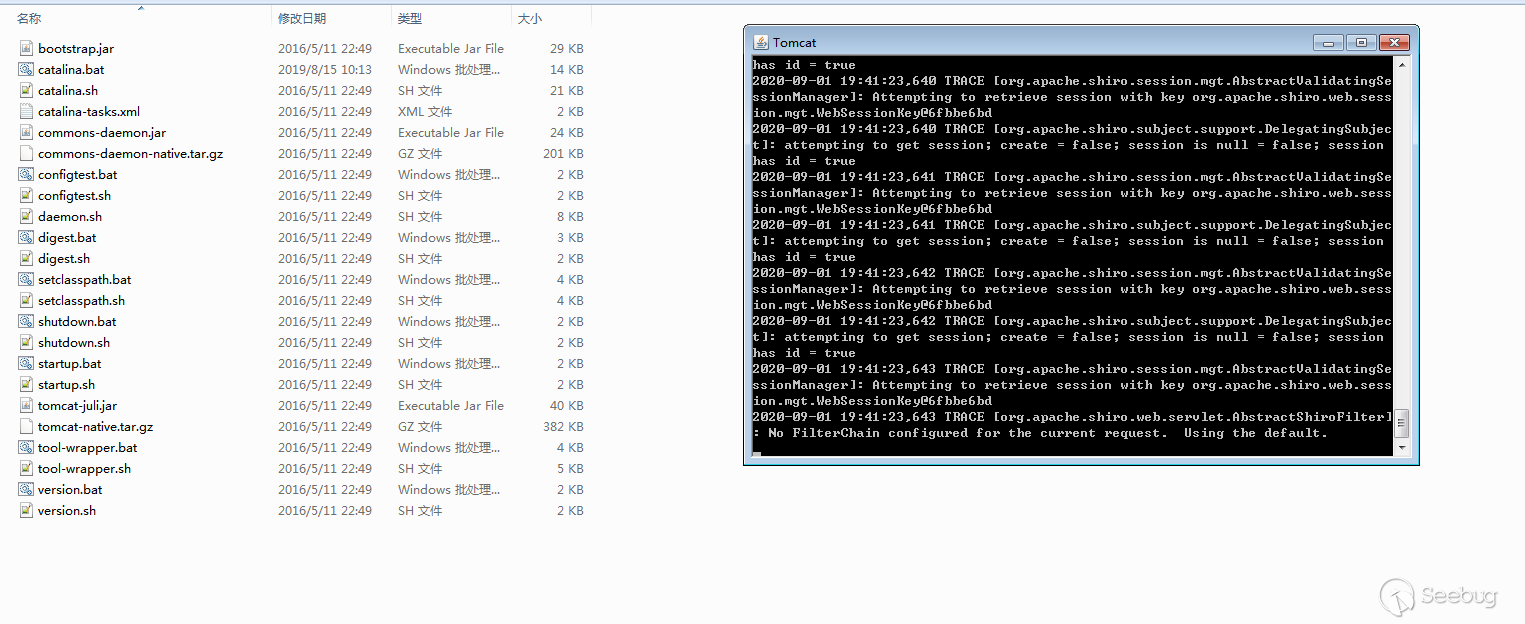Click the tool-wrapper.bat file icon
The height and width of the screenshot is (624, 1525).
tap(26, 447)
